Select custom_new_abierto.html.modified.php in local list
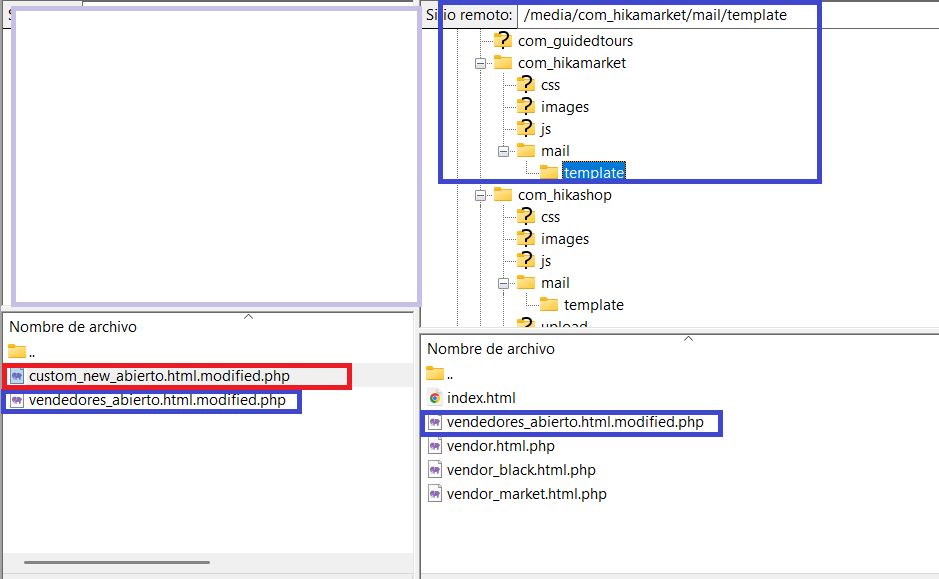939x579 pixels. pos(159,376)
